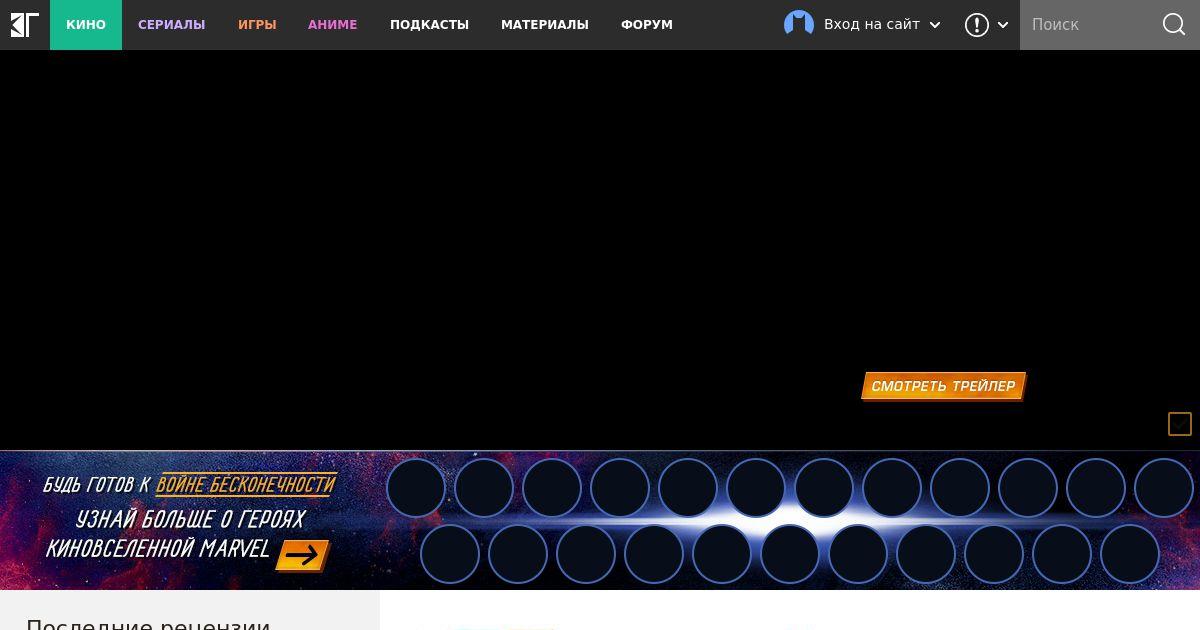Open the МАТЕРИАЛЫ menu item

545,25
